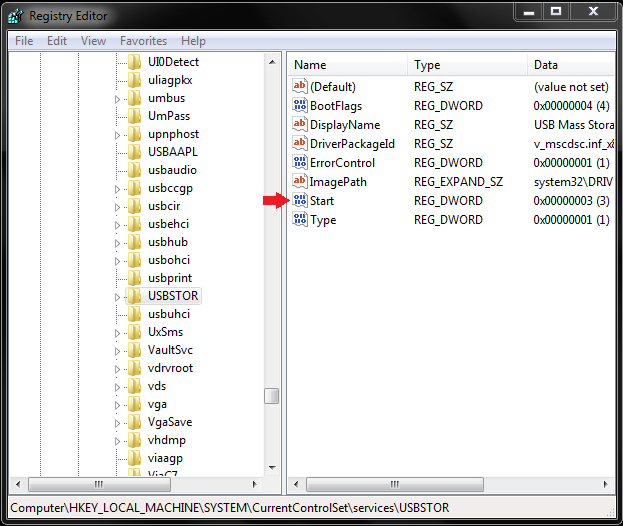Select the VgaSave registry key
This screenshot has width=623, height=526.
point(170,422)
